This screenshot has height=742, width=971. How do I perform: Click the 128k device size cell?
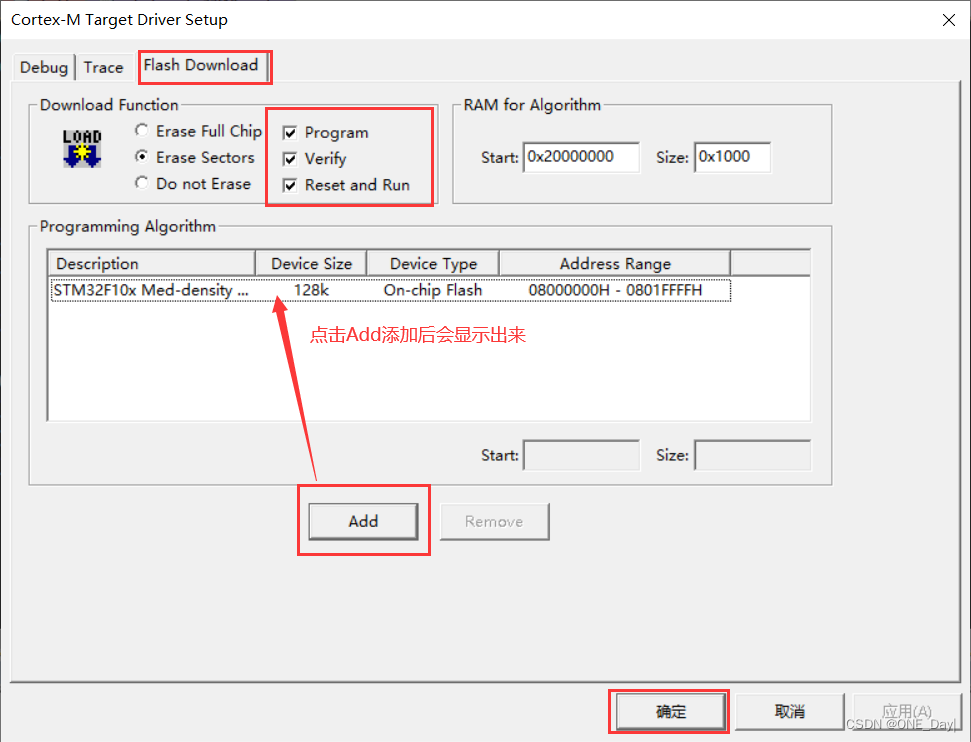[x=311, y=290]
